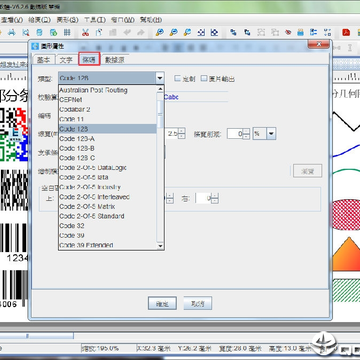Image resolution: width=360 pixels, height=360 pixels.
Task: Choose Code 39 barcode type
Action: tap(107, 235)
